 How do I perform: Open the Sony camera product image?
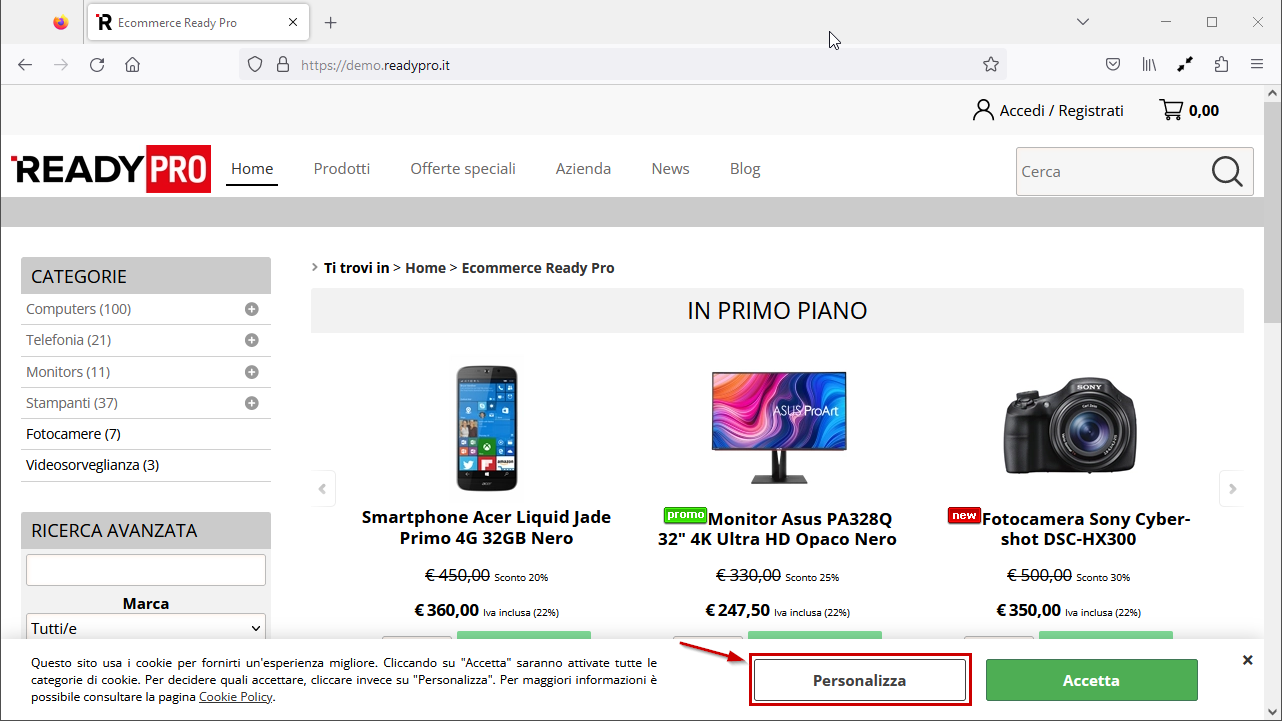point(1070,425)
